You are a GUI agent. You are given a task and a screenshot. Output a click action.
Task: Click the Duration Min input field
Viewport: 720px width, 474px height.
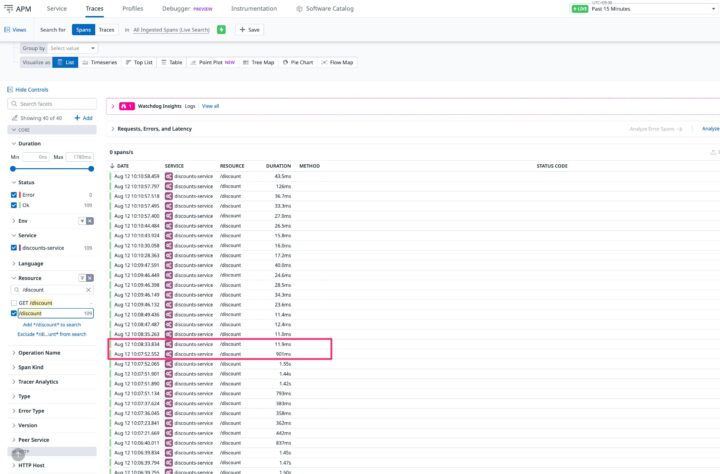point(36,157)
